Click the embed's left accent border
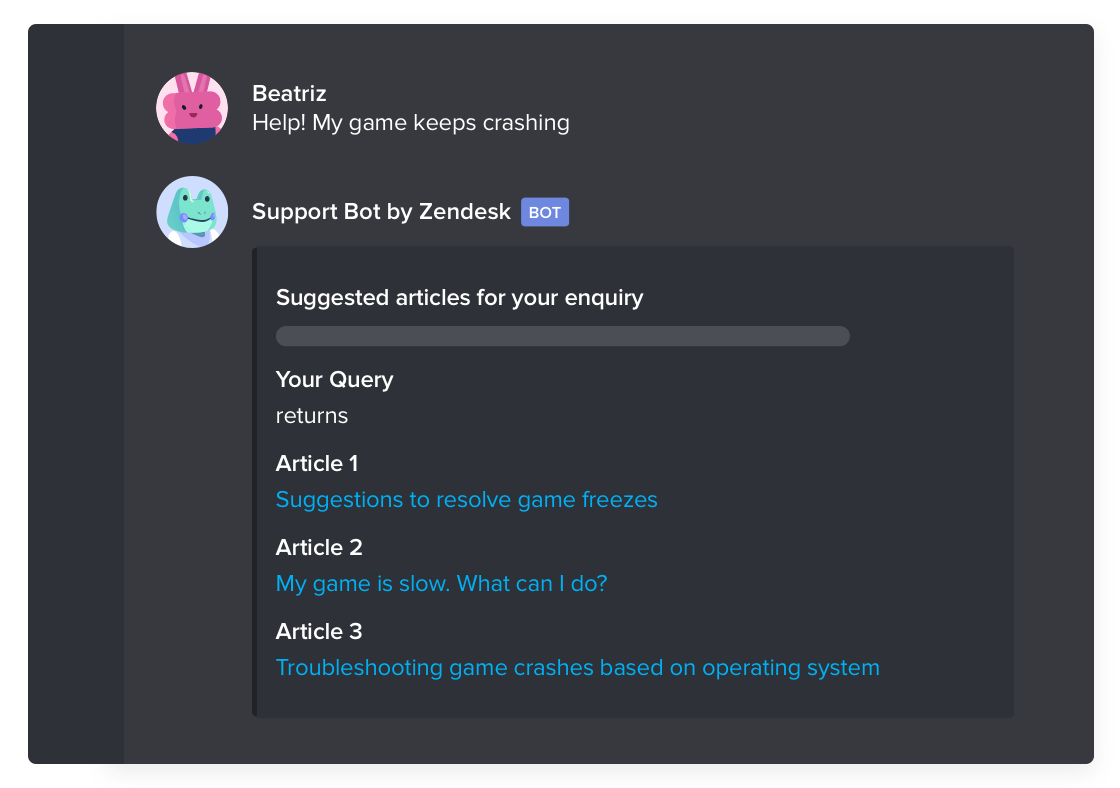The image size is (1120, 788). click(x=254, y=482)
